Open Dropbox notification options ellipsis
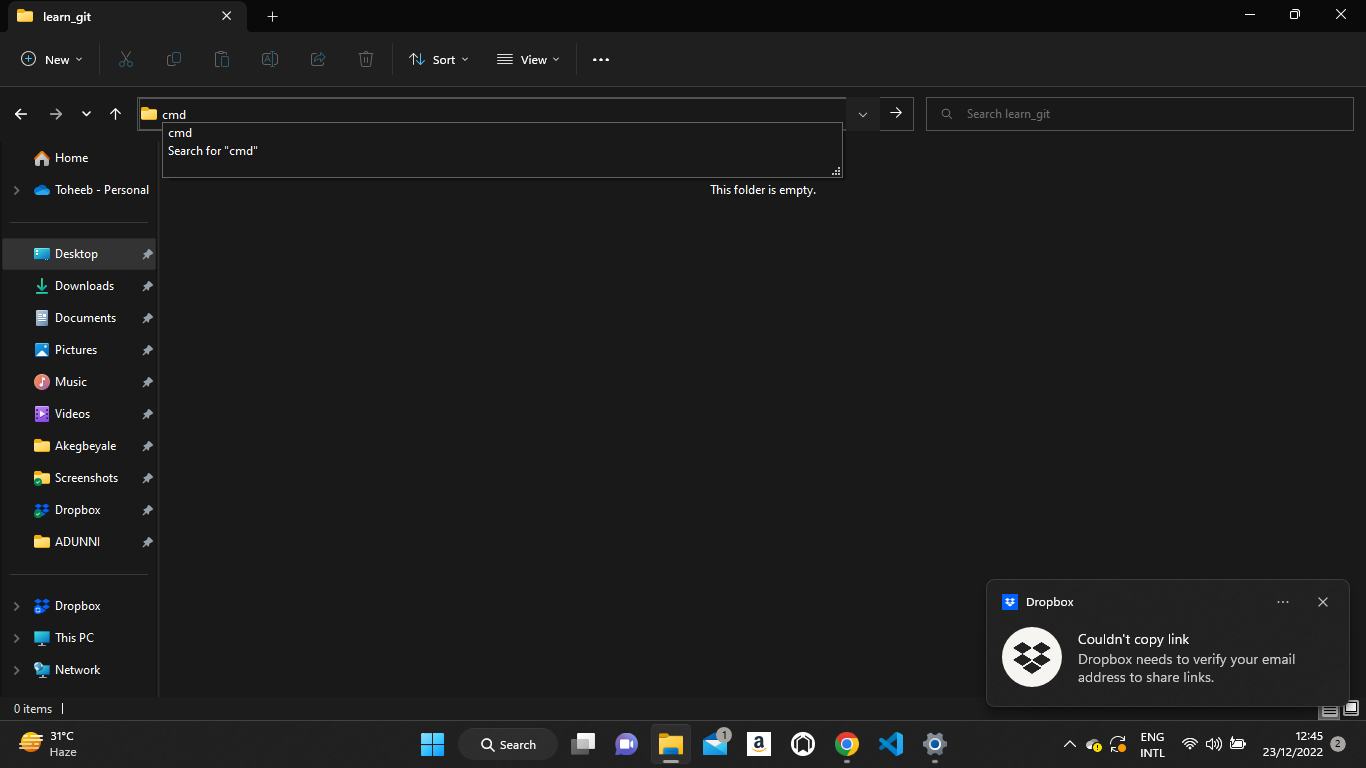This screenshot has width=1366, height=768. [x=1283, y=602]
